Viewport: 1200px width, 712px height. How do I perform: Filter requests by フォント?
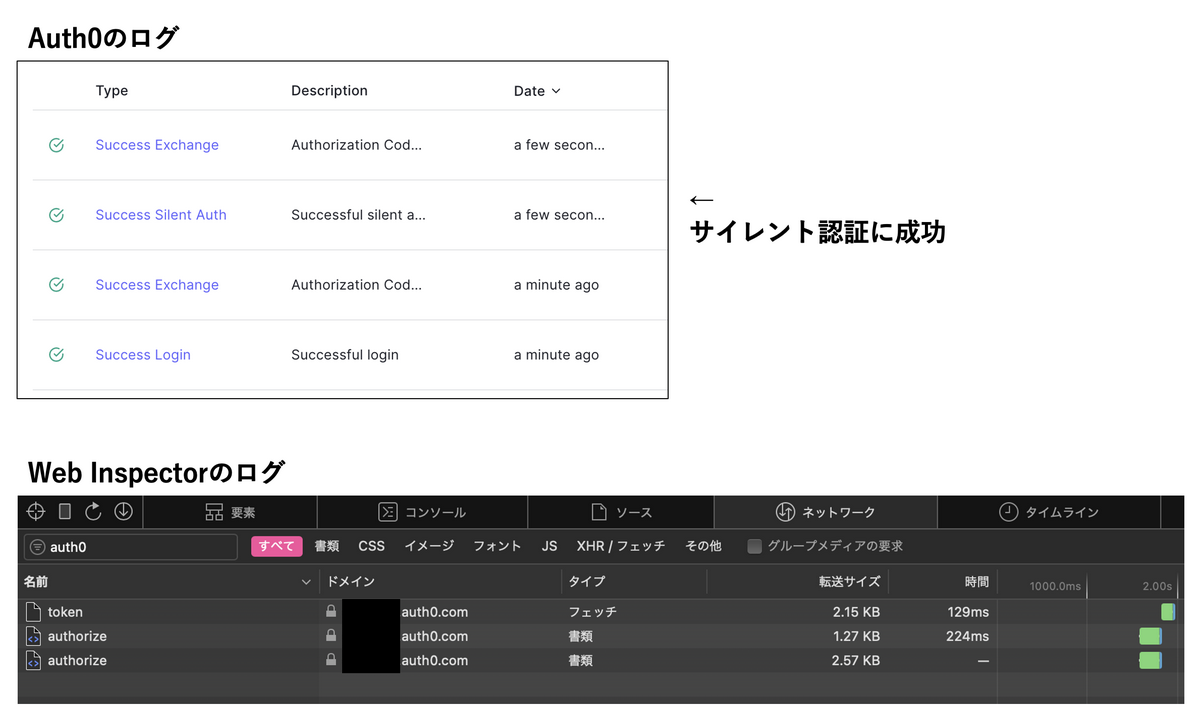pyautogui.click(x=497, y=546)
